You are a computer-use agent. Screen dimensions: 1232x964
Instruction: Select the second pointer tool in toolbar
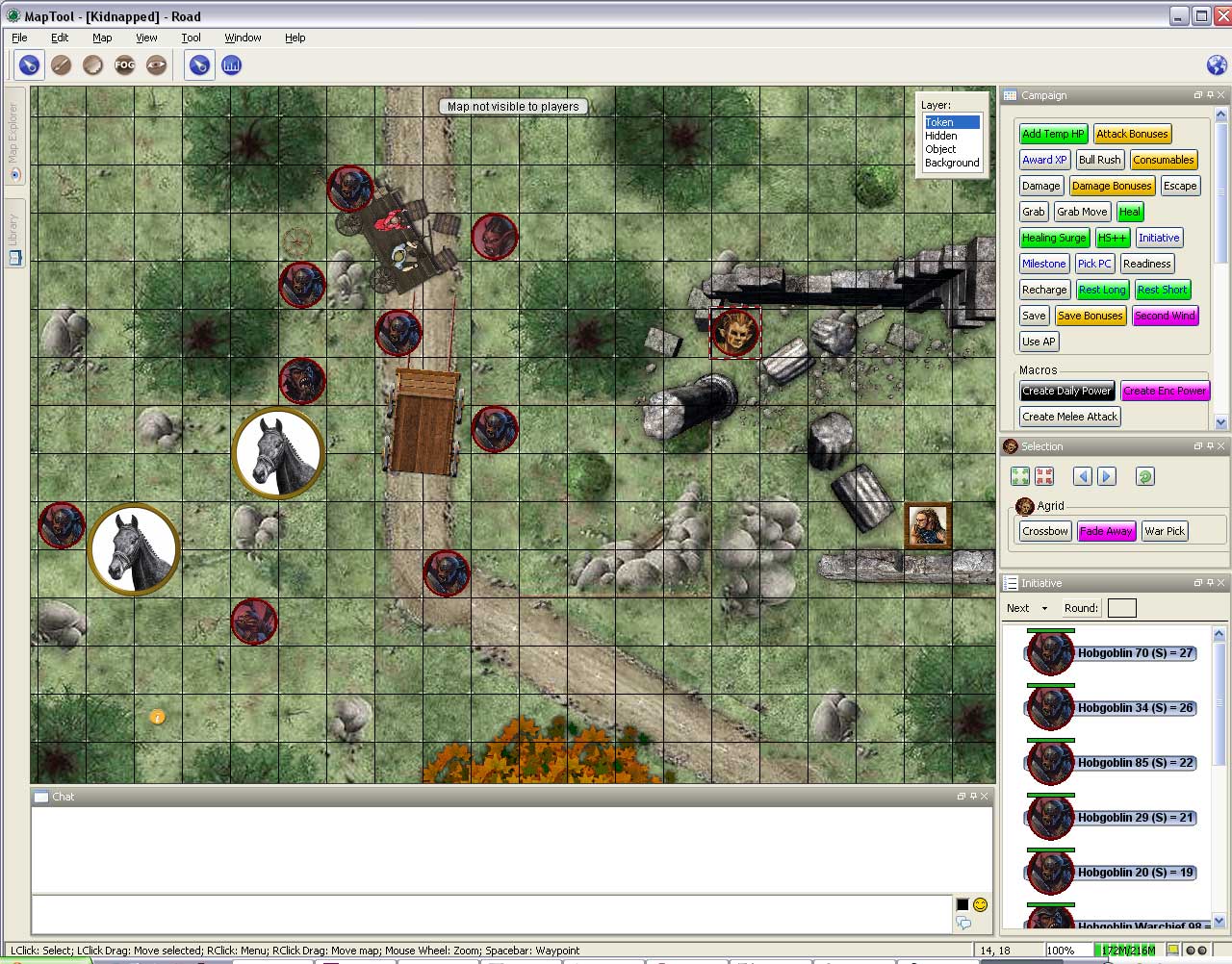pos(199,65)
